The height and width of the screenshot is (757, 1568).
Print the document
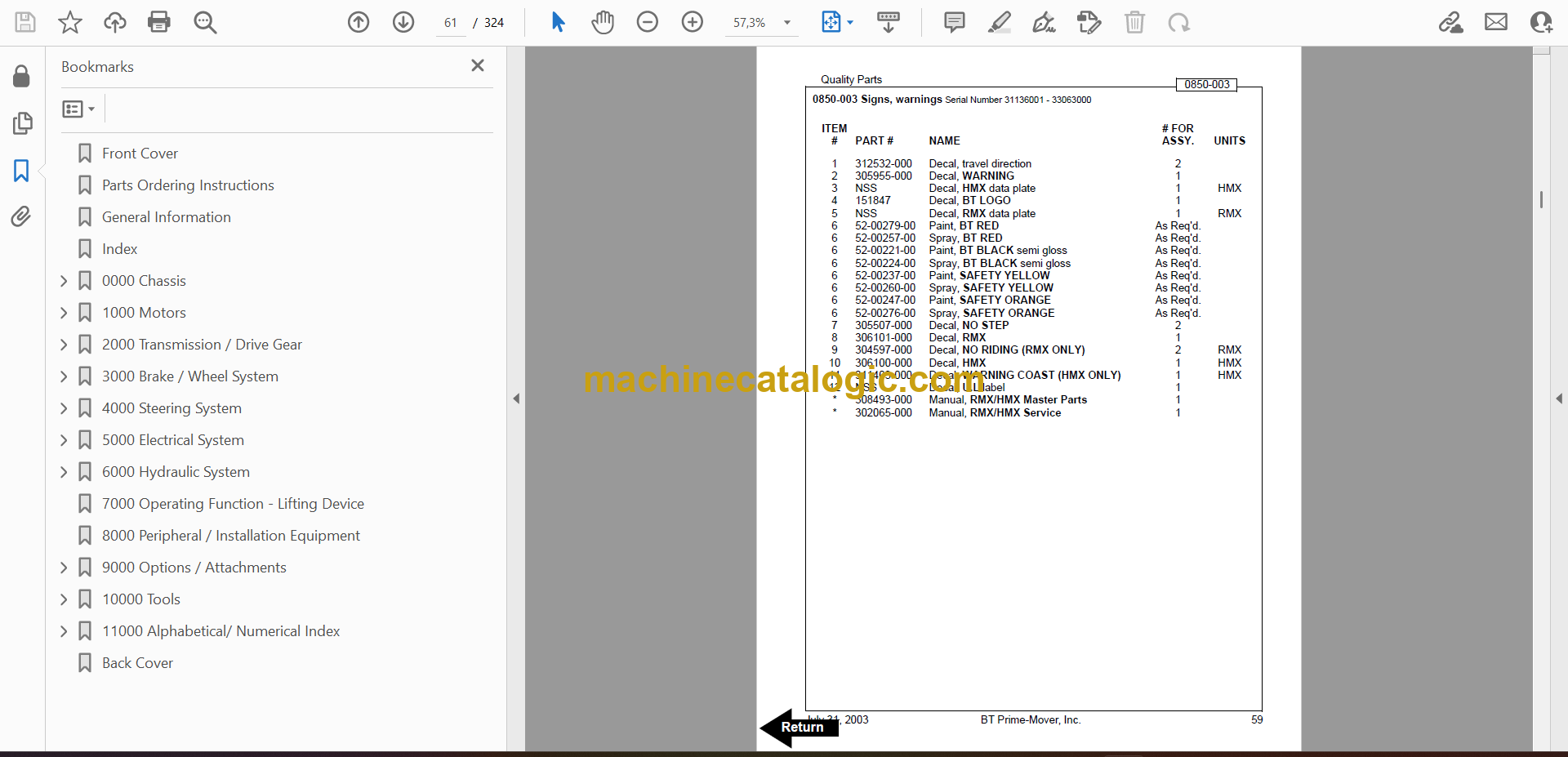click(x=159, y=22)
